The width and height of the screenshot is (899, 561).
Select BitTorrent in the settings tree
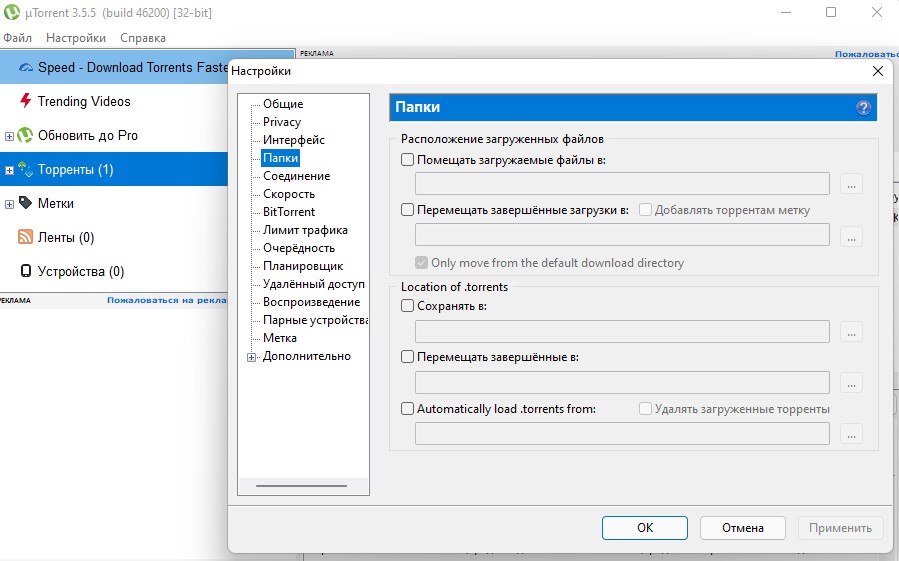(289, 212)
